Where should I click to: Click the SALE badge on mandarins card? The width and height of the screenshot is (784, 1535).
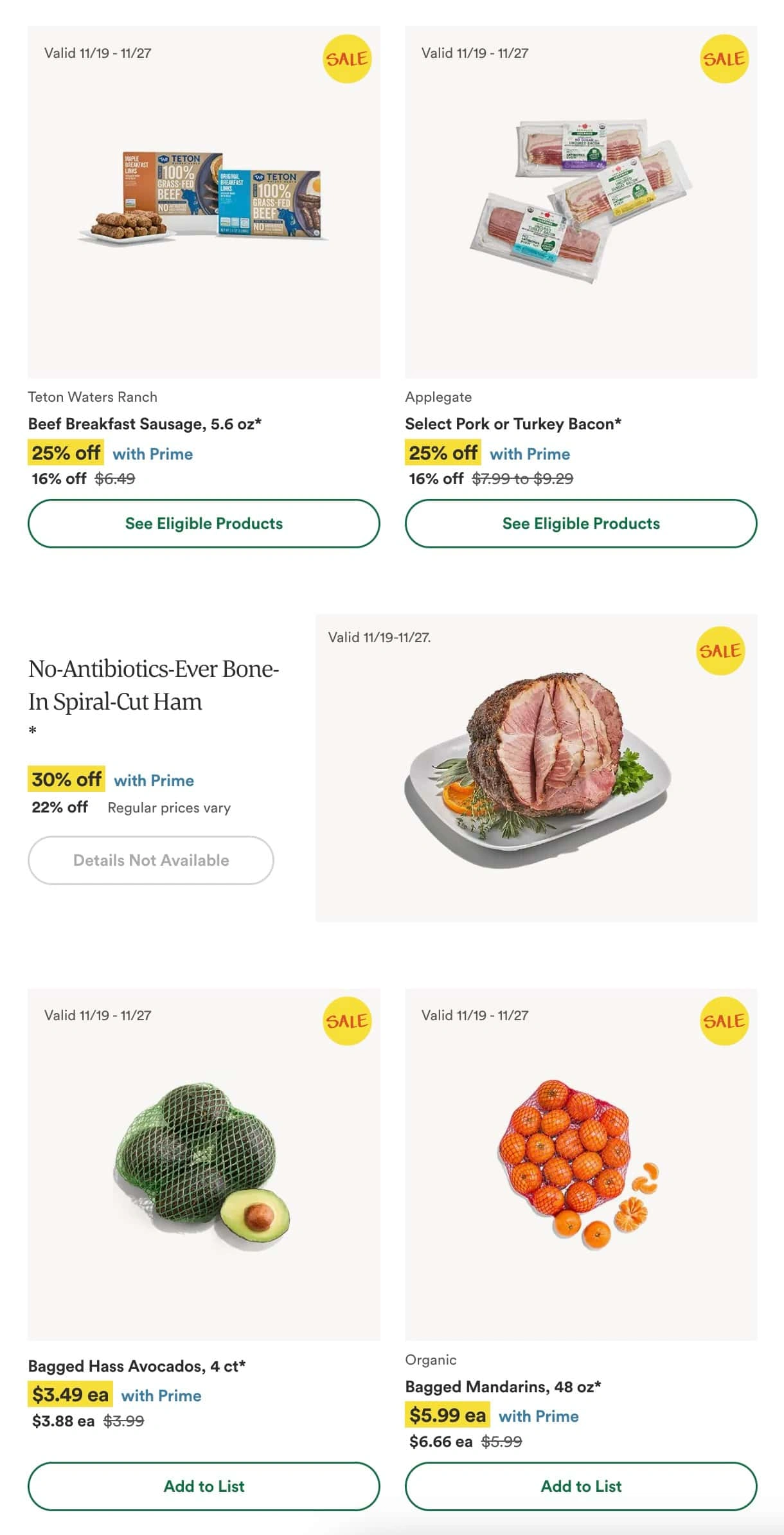click(x=724, y=1021)
